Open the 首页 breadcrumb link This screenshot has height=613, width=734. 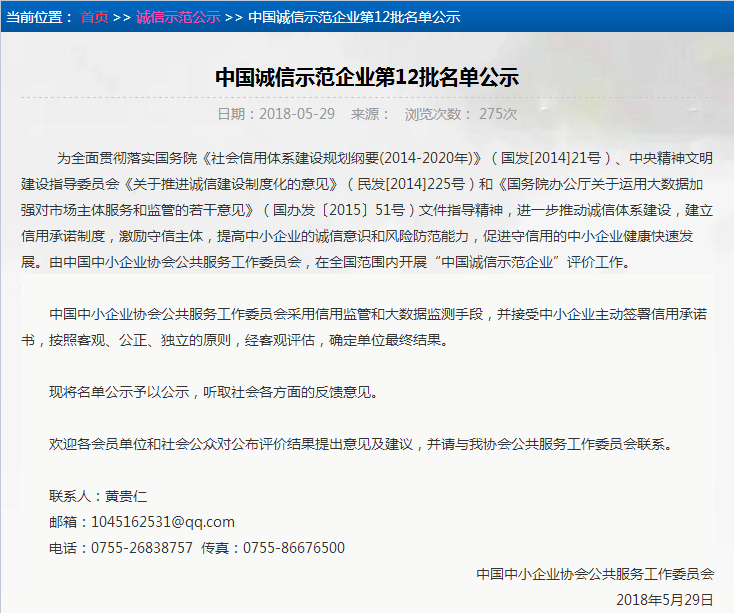click(94, 17)
